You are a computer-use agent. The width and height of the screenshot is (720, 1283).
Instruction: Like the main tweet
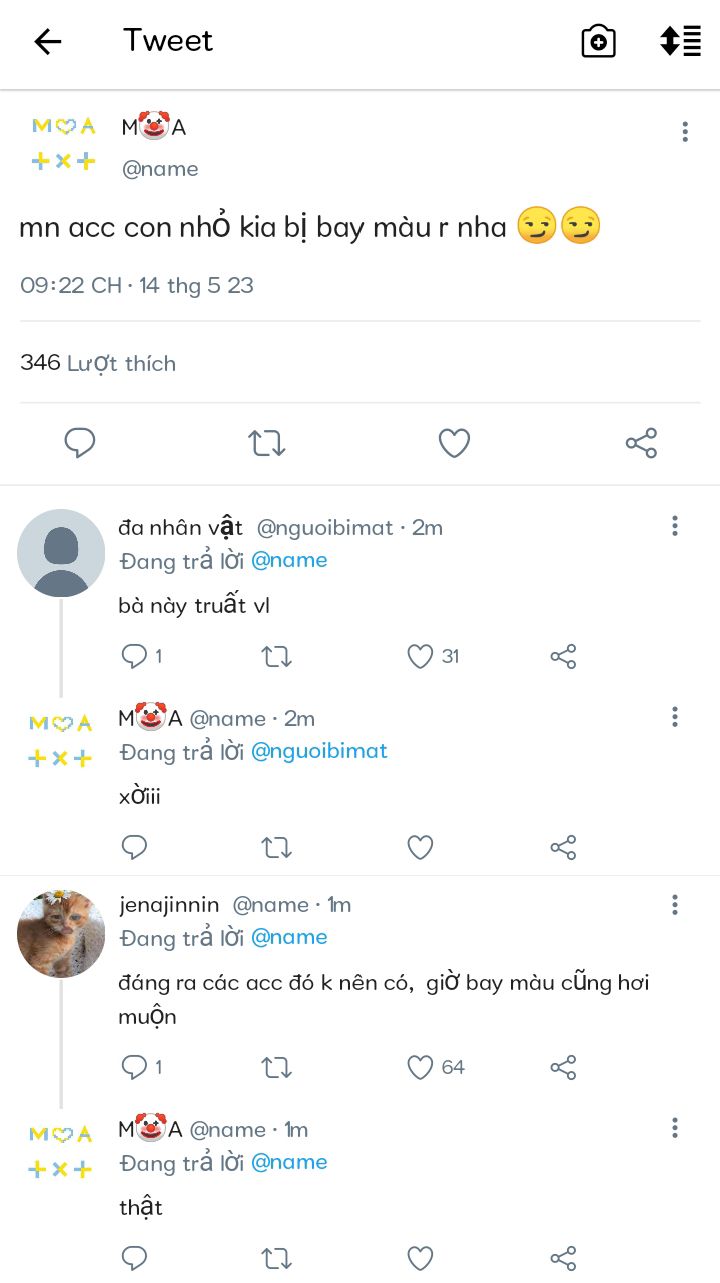click(454, 443)
